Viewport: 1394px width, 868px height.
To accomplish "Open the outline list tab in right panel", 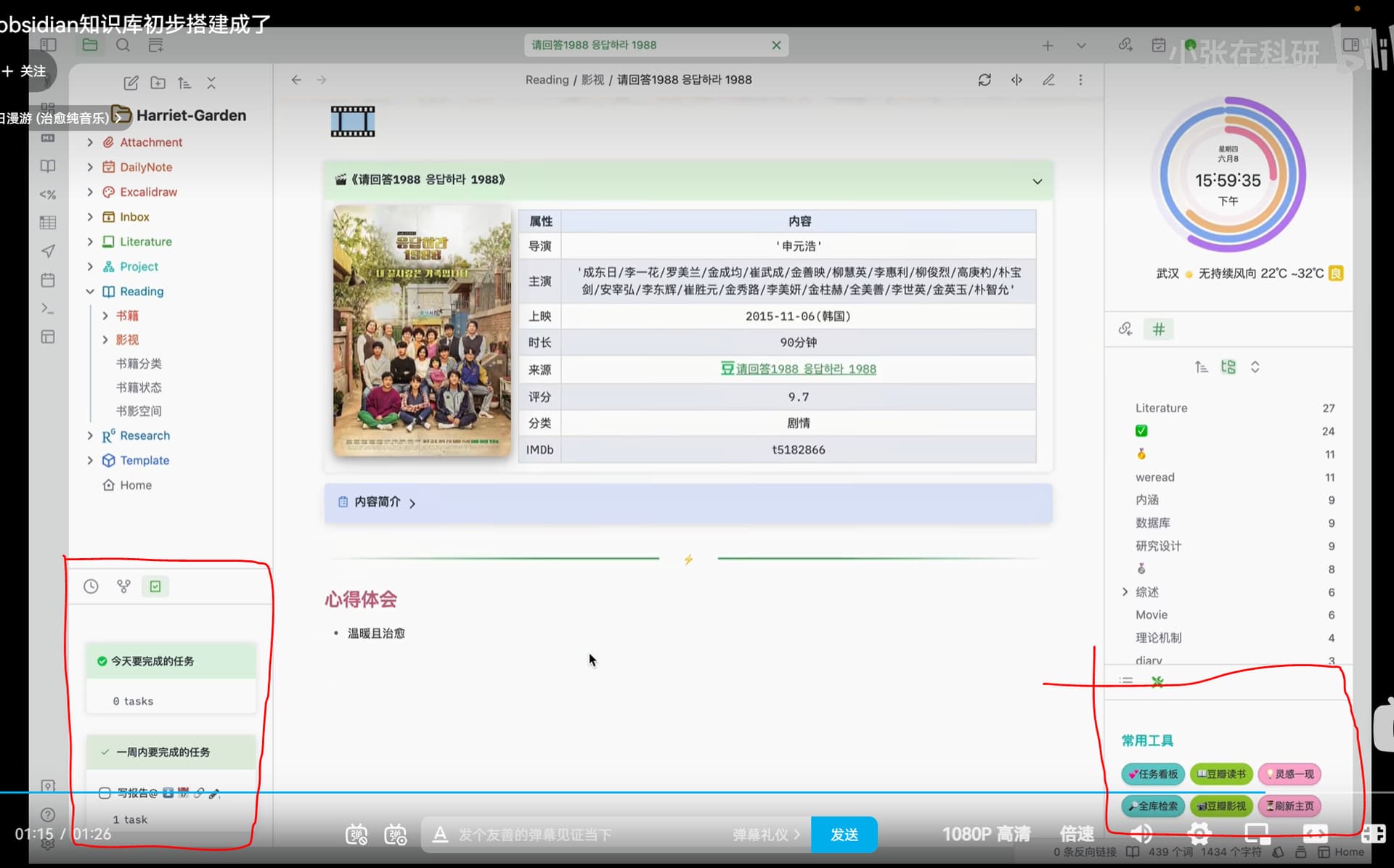I will click(x=1126, y=681).
